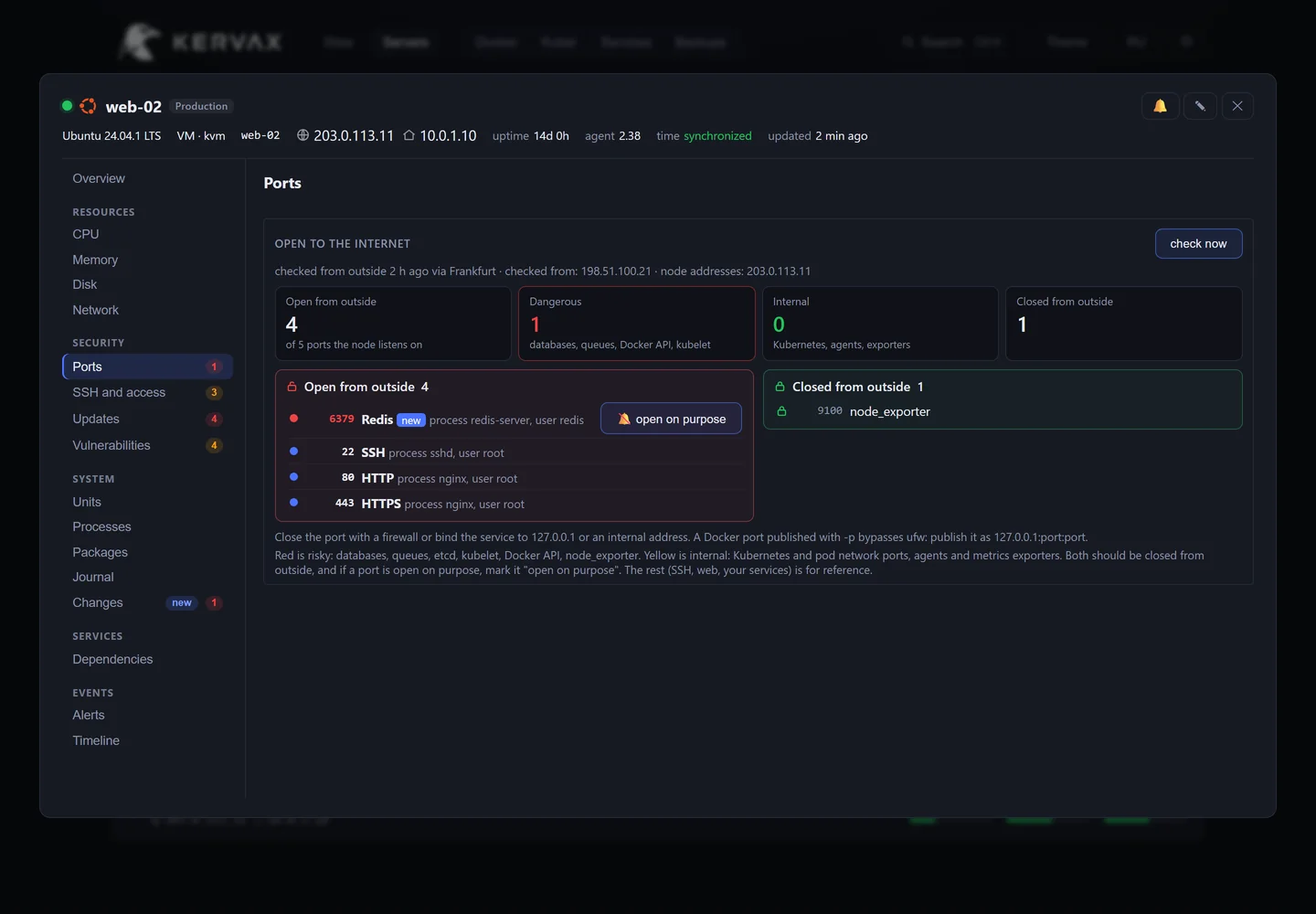Click the lock icon in Open from outside header
Image resolution: width=1316 pixels, height=914 pixels.
[x=292, y=387]
